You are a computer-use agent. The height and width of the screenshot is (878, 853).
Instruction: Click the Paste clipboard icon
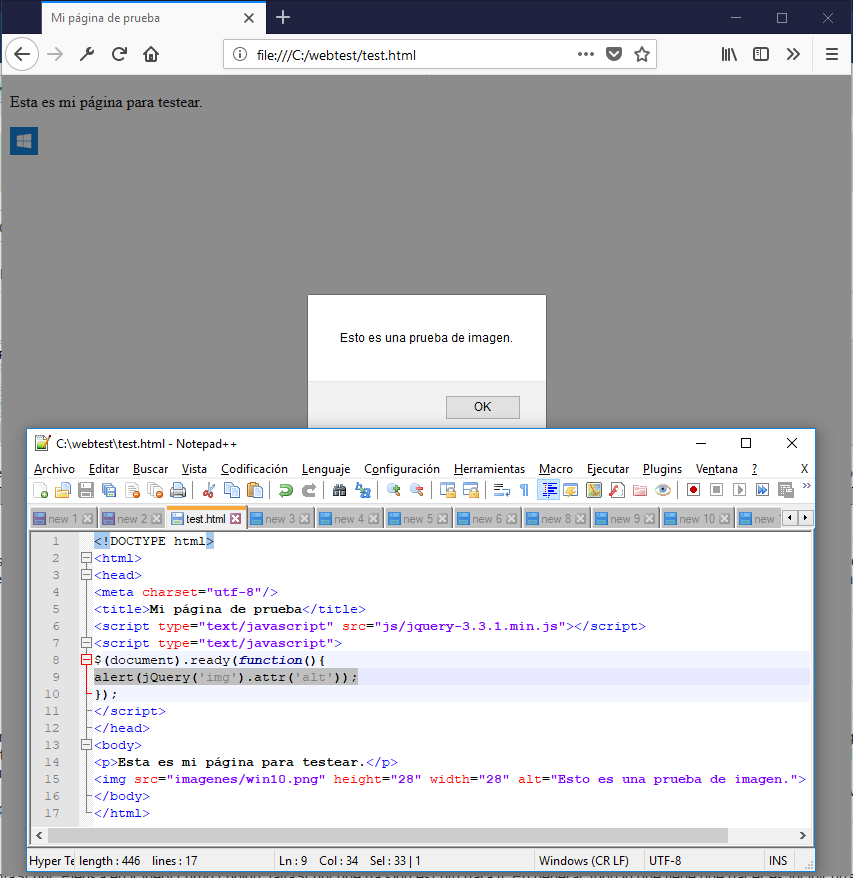point(255,491)
